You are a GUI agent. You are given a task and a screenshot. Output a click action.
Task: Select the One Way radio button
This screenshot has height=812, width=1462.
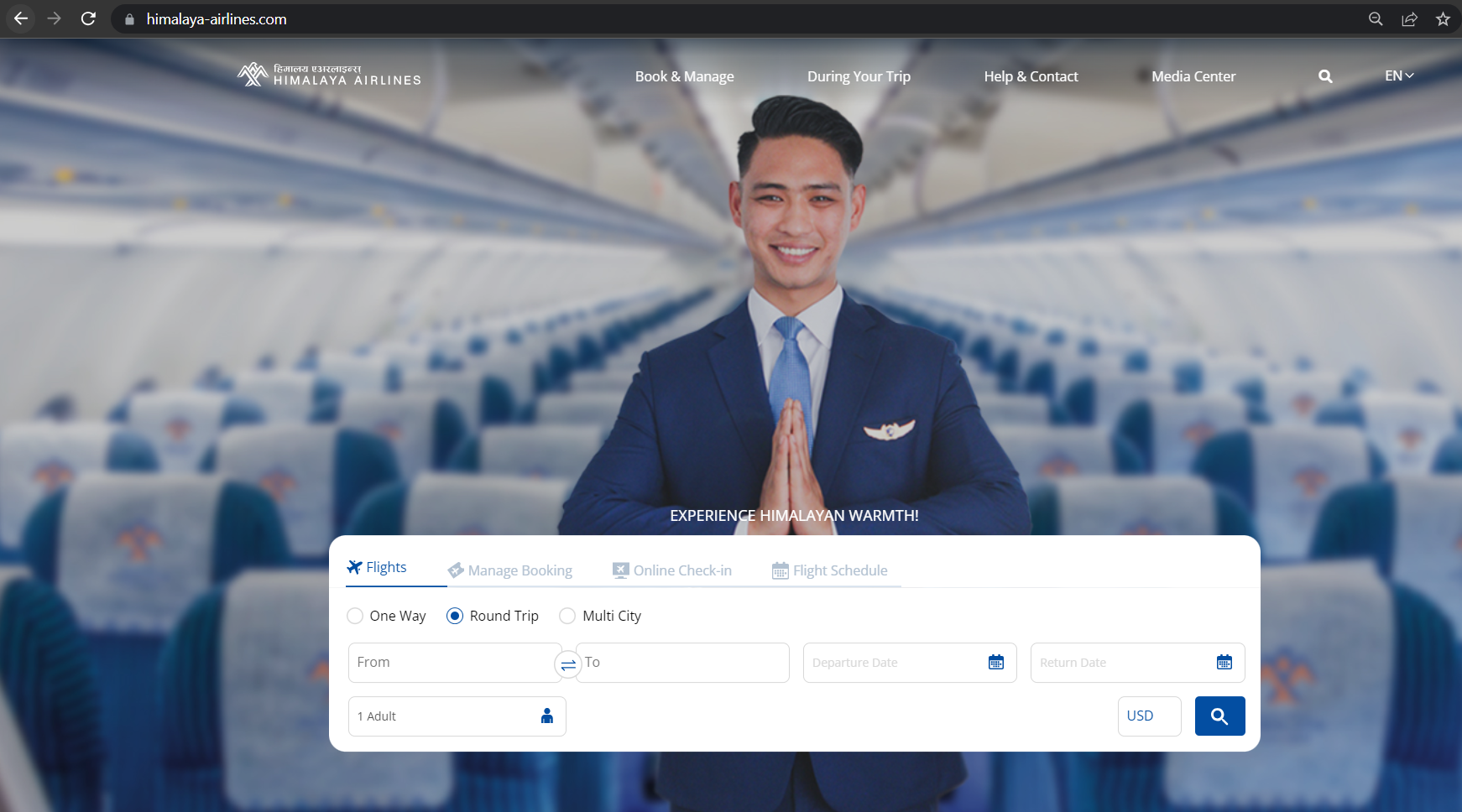point(355,616)
